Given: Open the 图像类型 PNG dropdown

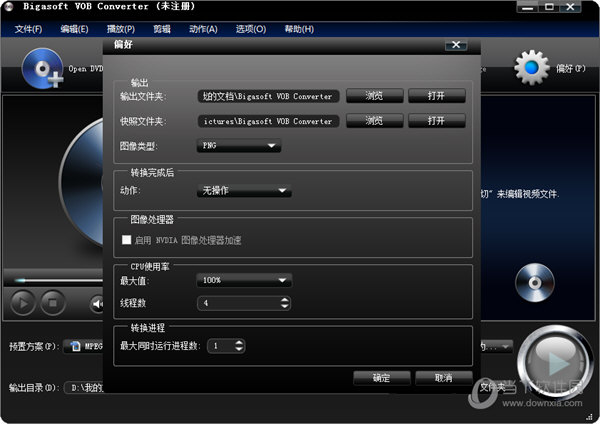Looking at the screenshot, I should click(x=239, y=146).
